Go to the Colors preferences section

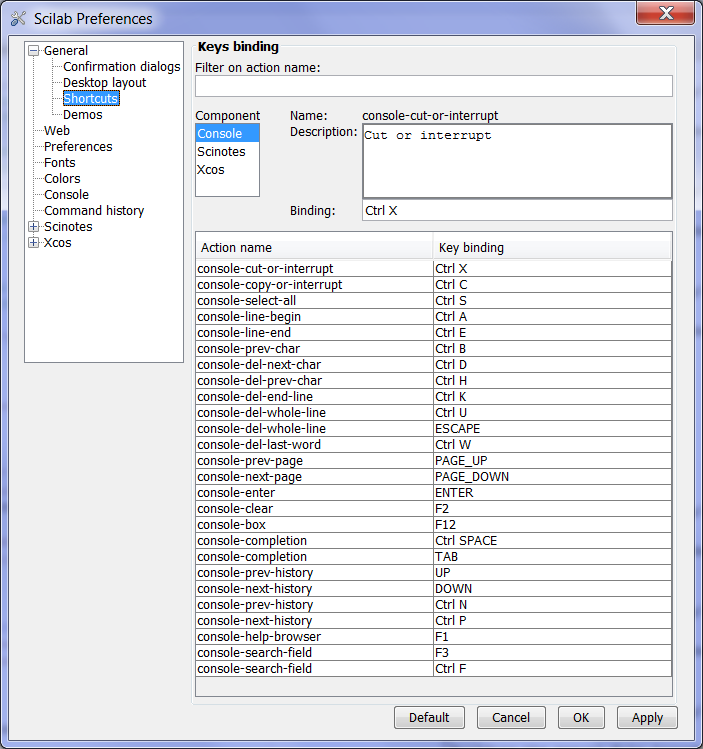(62, 179)
